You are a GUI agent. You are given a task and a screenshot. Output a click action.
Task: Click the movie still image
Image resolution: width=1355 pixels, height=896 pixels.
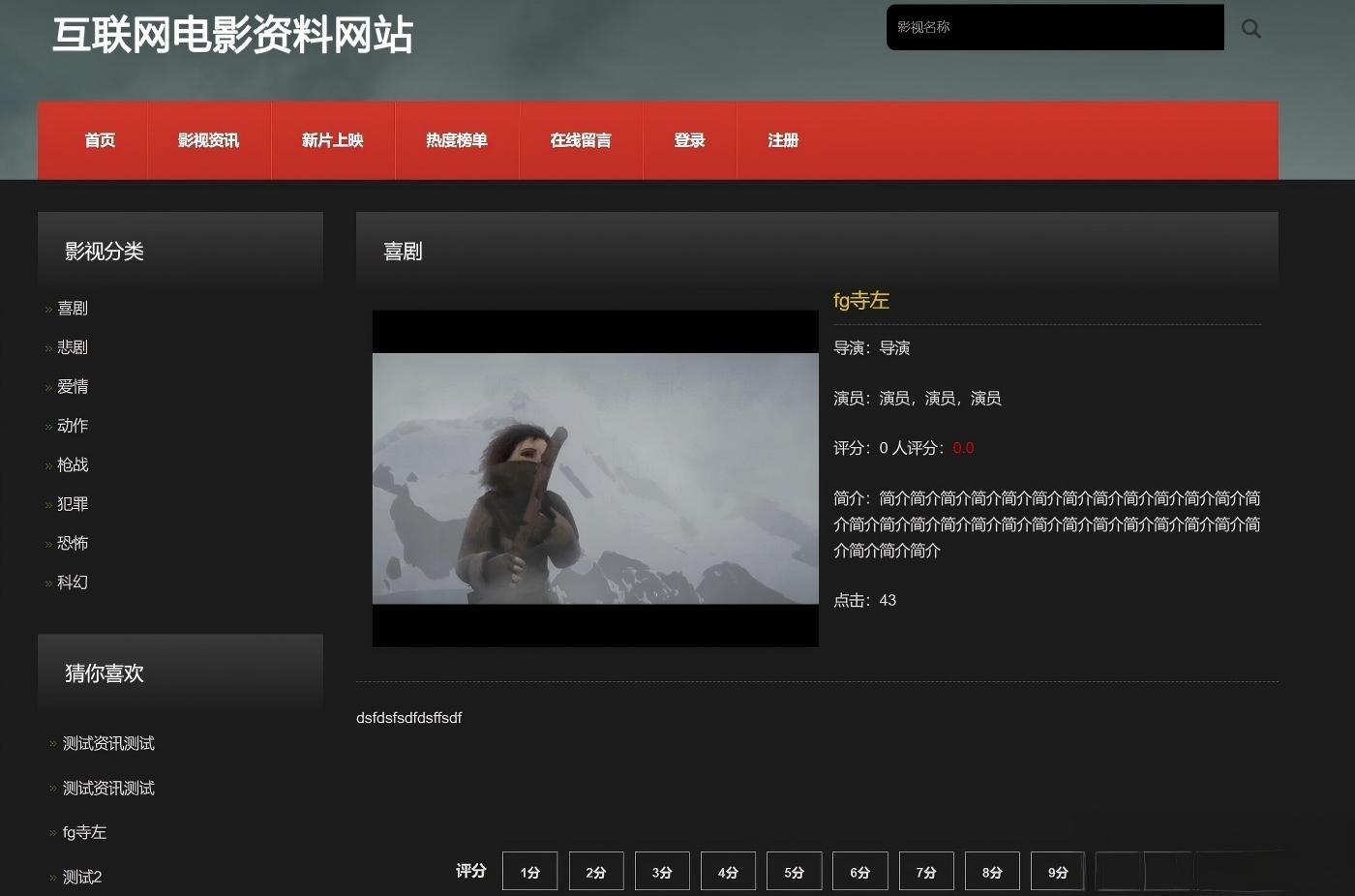pyautogui.click(x=595, y=478)
